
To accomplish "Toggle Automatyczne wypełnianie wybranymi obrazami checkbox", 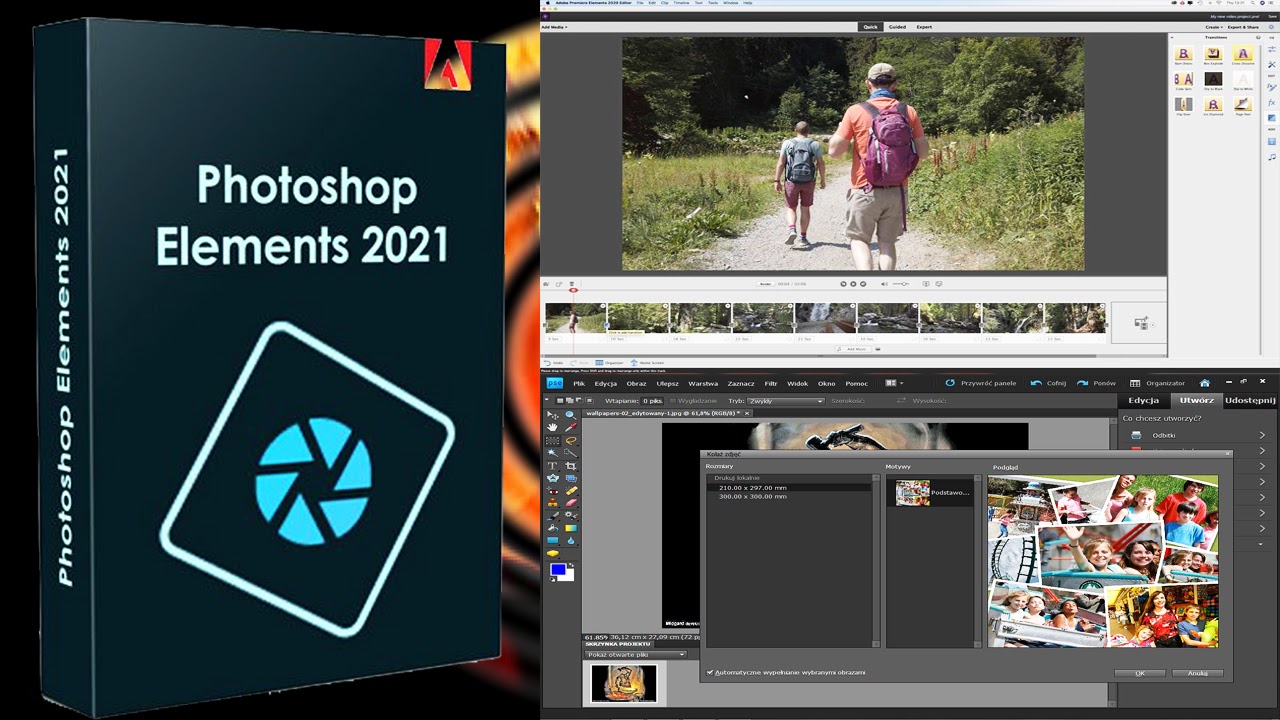I will tap(710, 672).
